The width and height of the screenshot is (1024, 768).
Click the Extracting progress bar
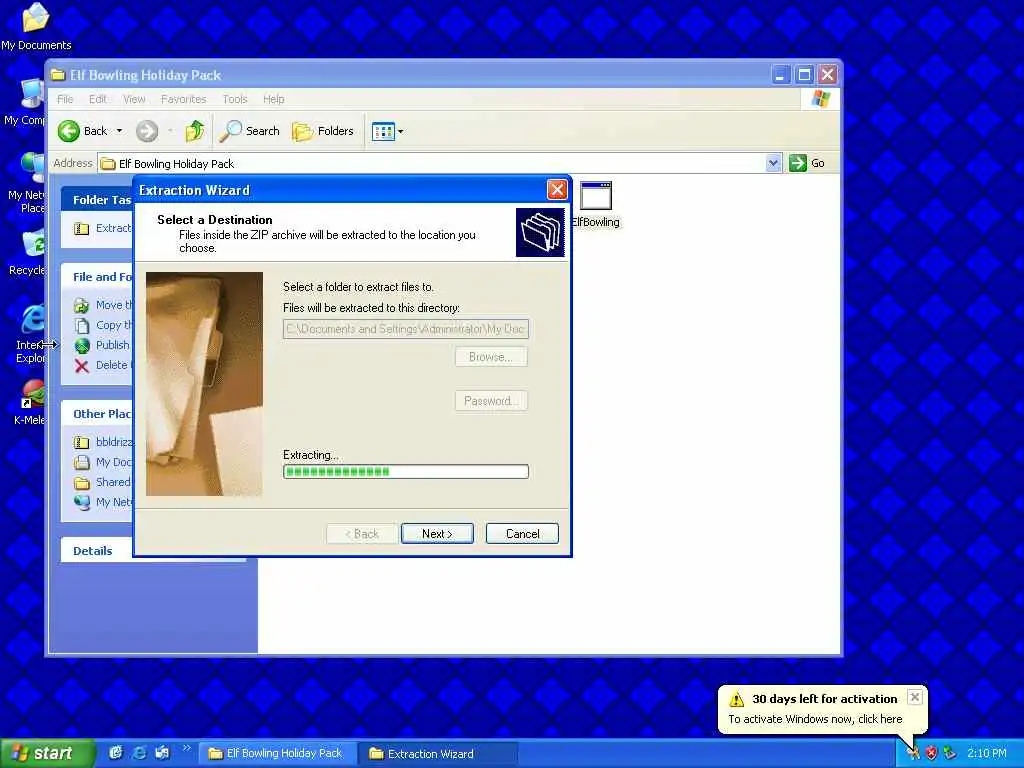(x=406, y=472)
